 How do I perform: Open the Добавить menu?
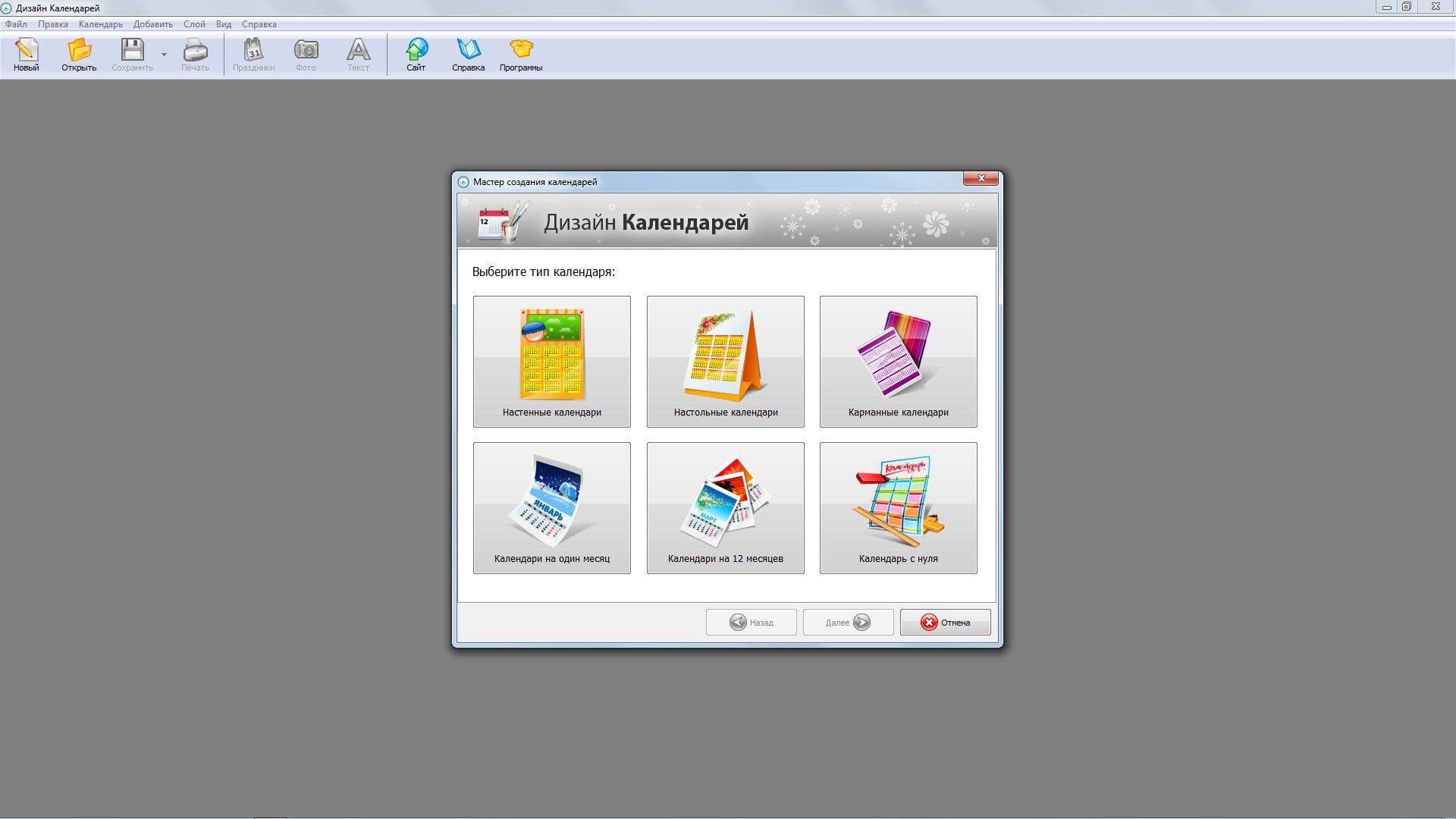tap(153, 24)
